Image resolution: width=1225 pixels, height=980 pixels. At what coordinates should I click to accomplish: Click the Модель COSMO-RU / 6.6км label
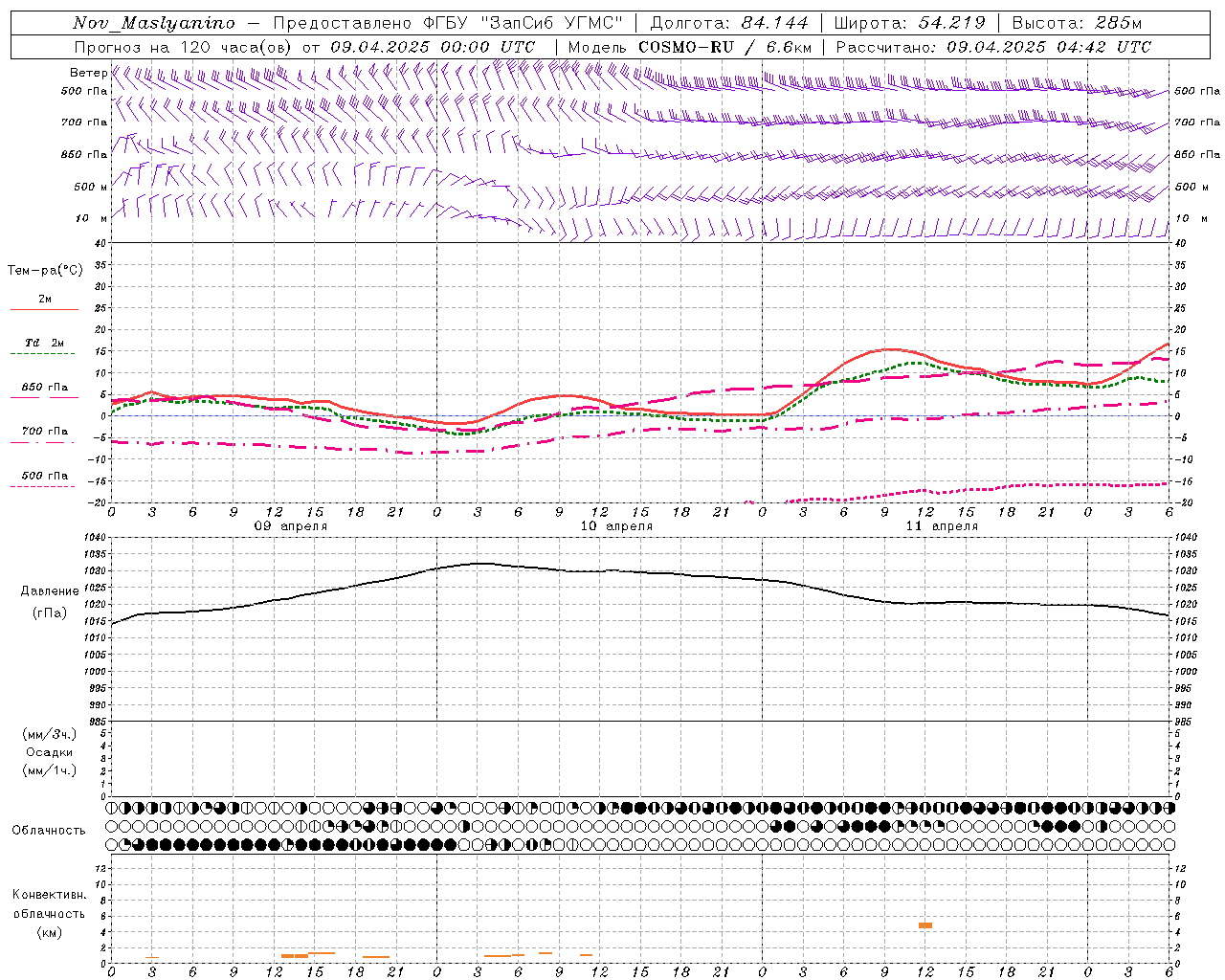click(690, 47)
